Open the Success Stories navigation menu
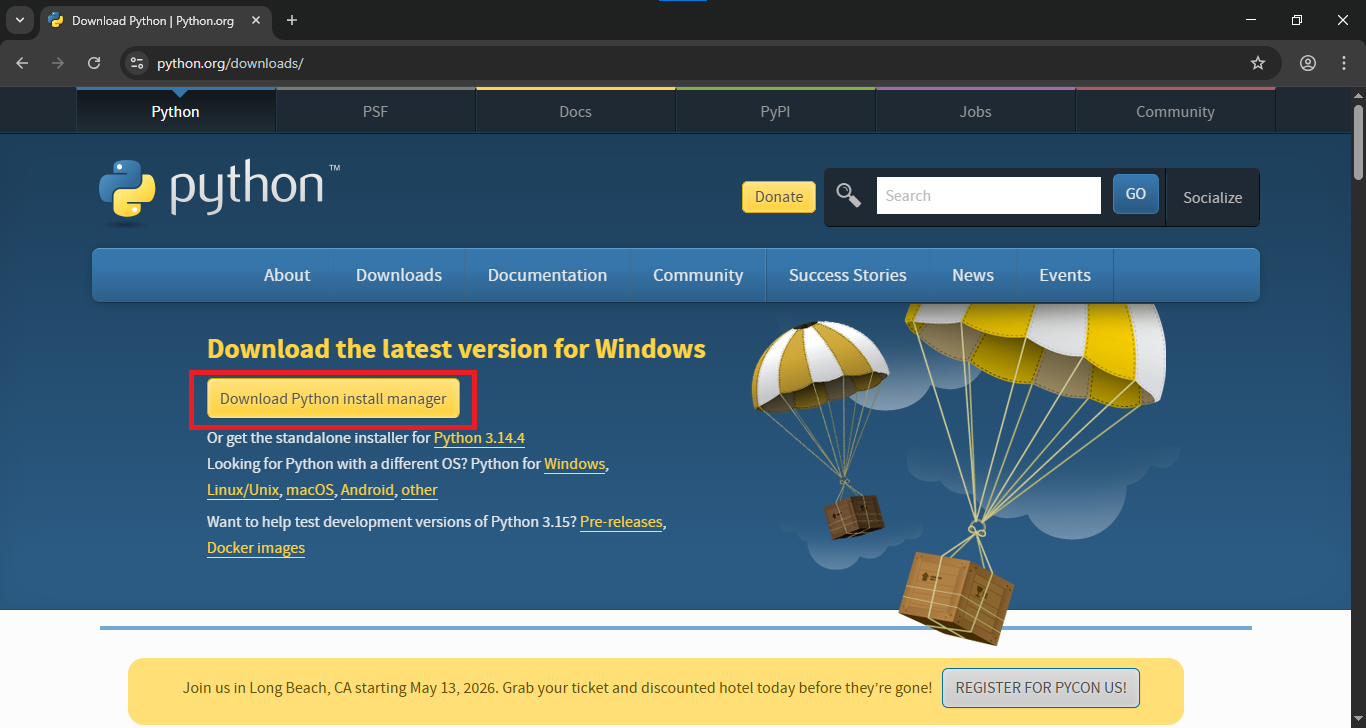The width and height of the screenshot is (1366, 728). [x=848, y=275]
